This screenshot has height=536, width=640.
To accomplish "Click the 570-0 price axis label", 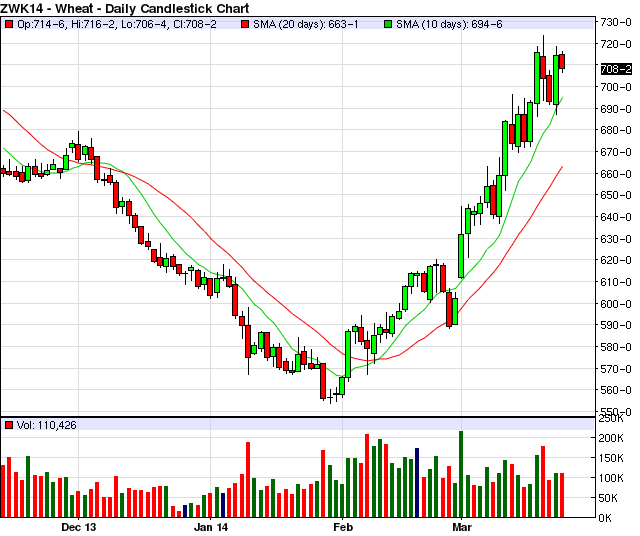I will [x=616, y=369].
